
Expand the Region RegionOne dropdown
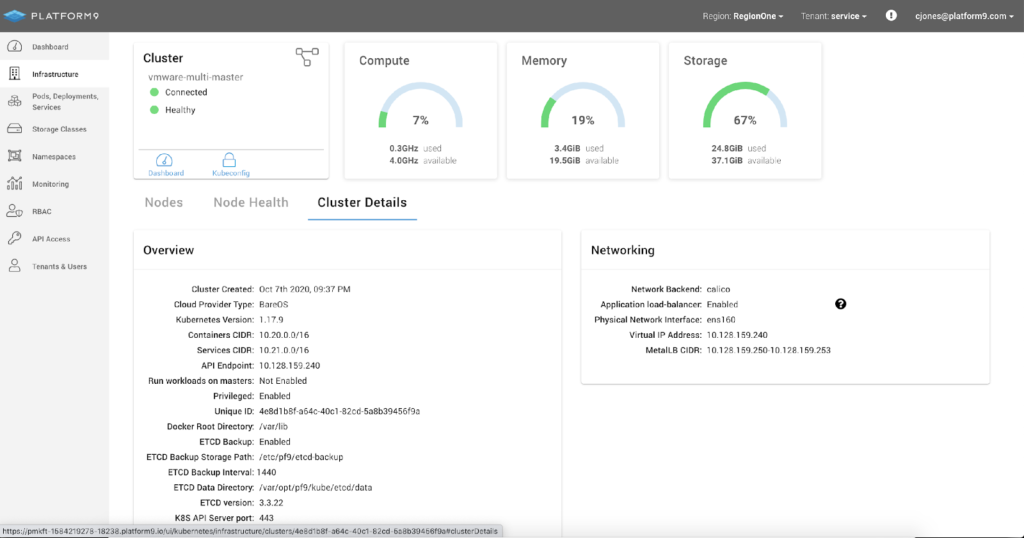(x=744, y=16)
